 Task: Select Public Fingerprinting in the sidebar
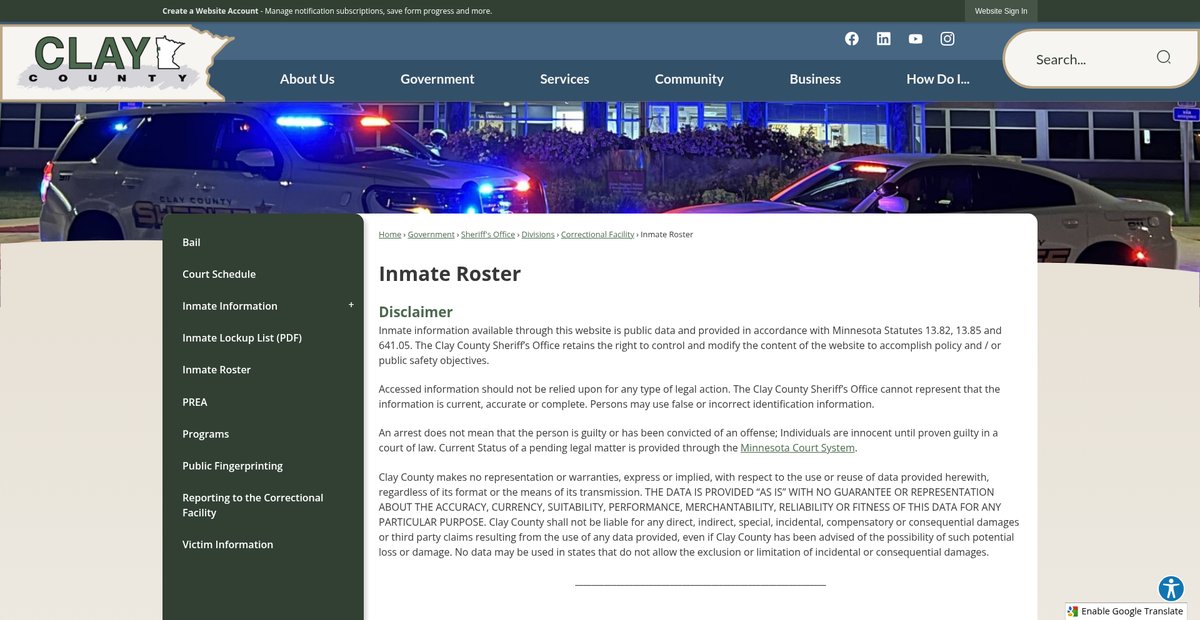pyautogui.click(x=232, y=466)
